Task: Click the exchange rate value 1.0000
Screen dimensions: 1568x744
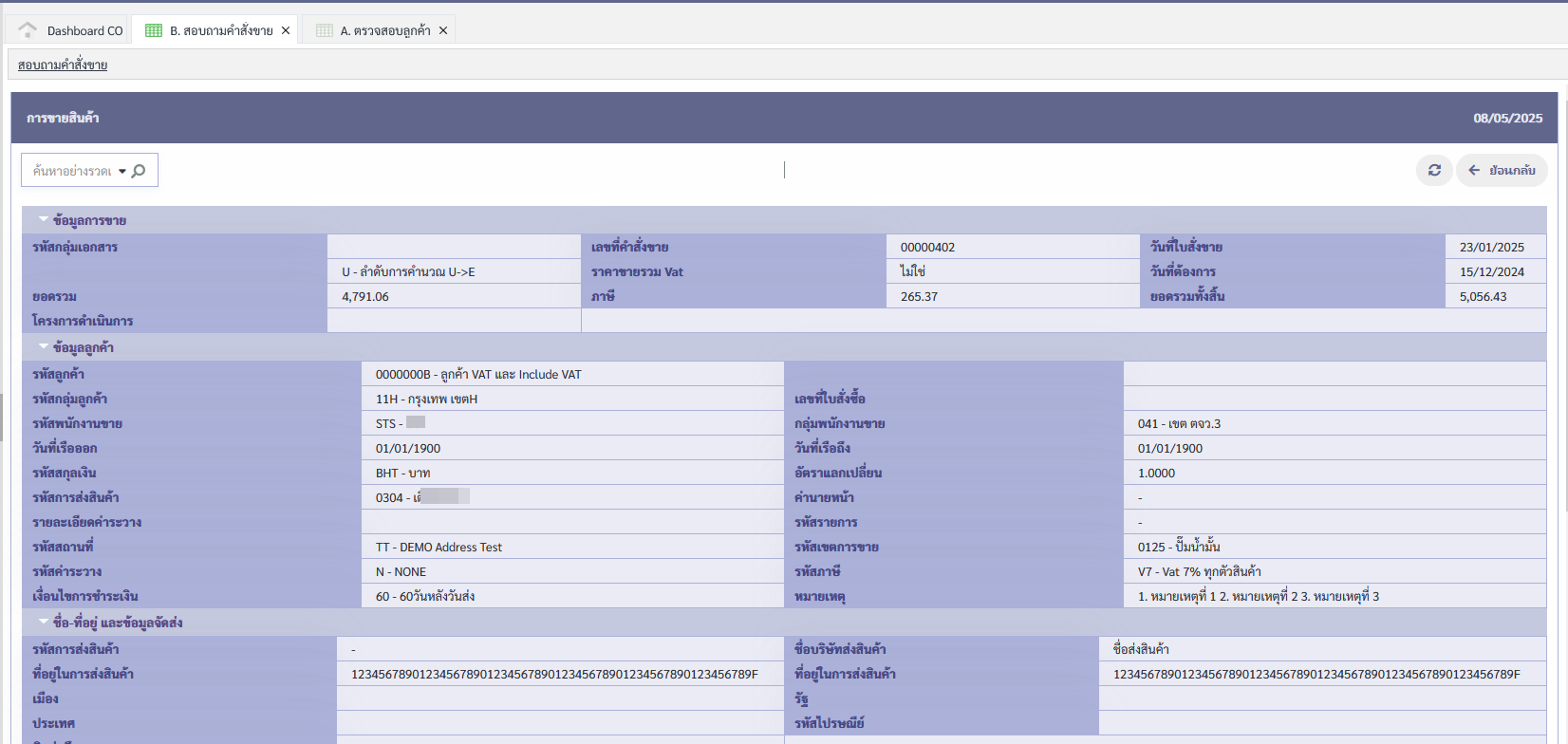Action: [1156, 473]
